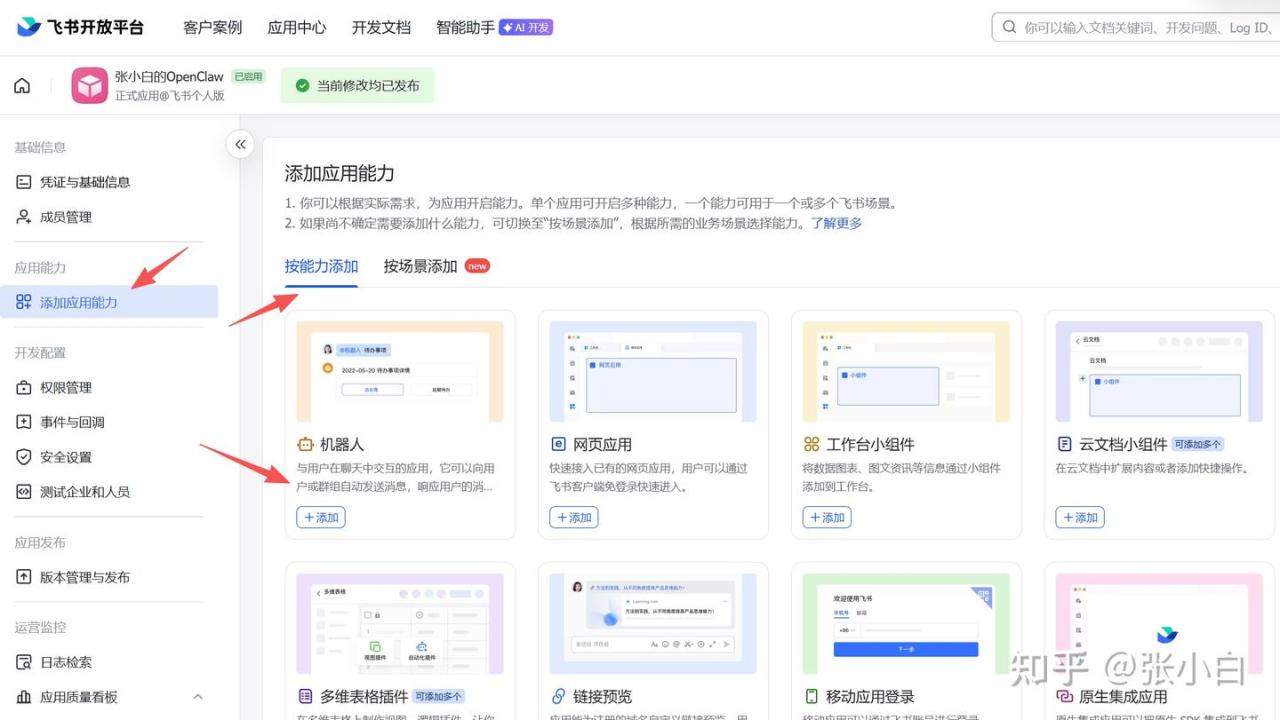This screenshot has height=720, width=1280.
Task: Select 添加应用能力 in the sidebar
Action: (x=78, y=302)
